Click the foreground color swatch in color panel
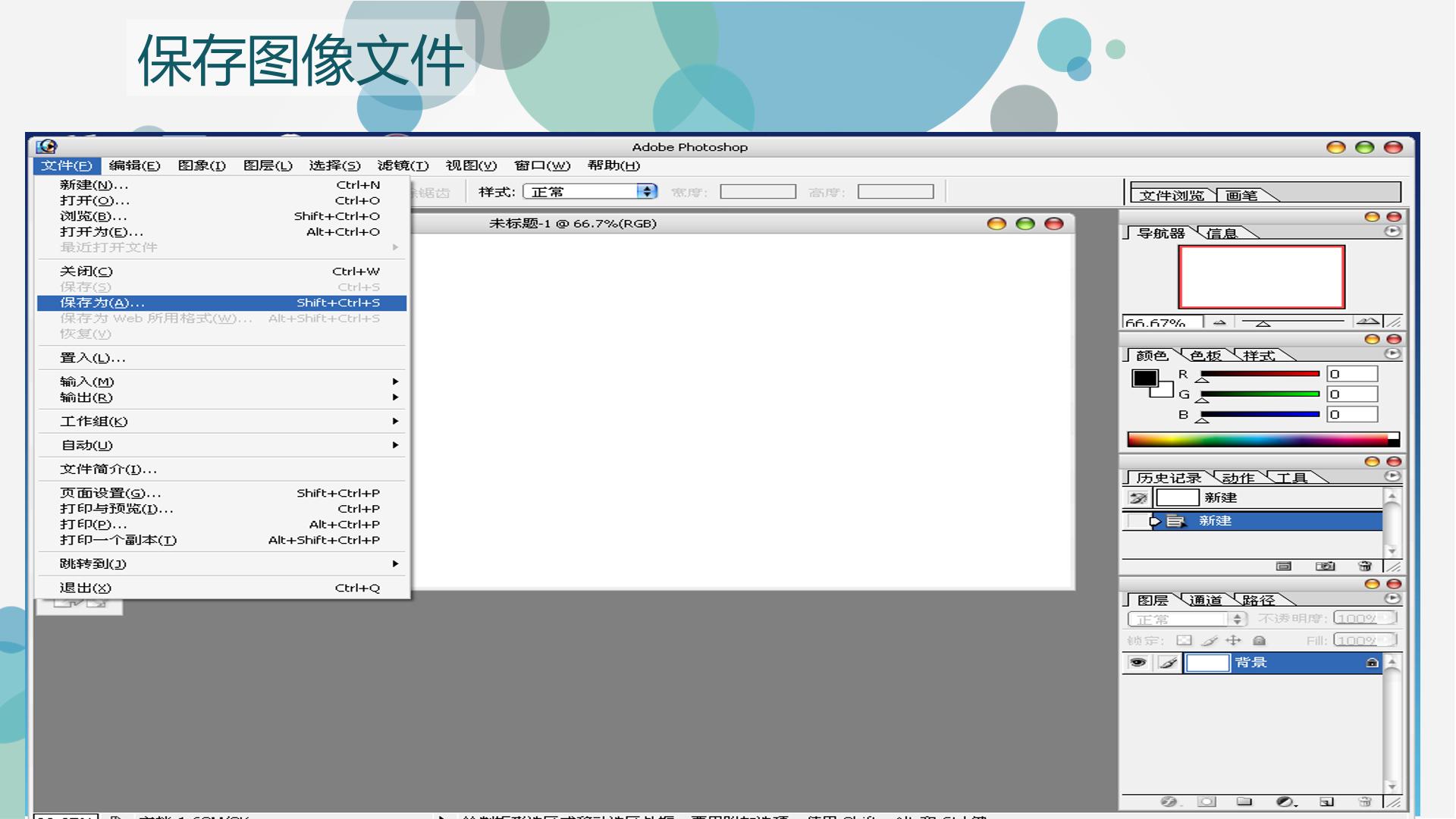Image resolution: width=1456 pixels, height=819 pixels. click(1144, 378)
